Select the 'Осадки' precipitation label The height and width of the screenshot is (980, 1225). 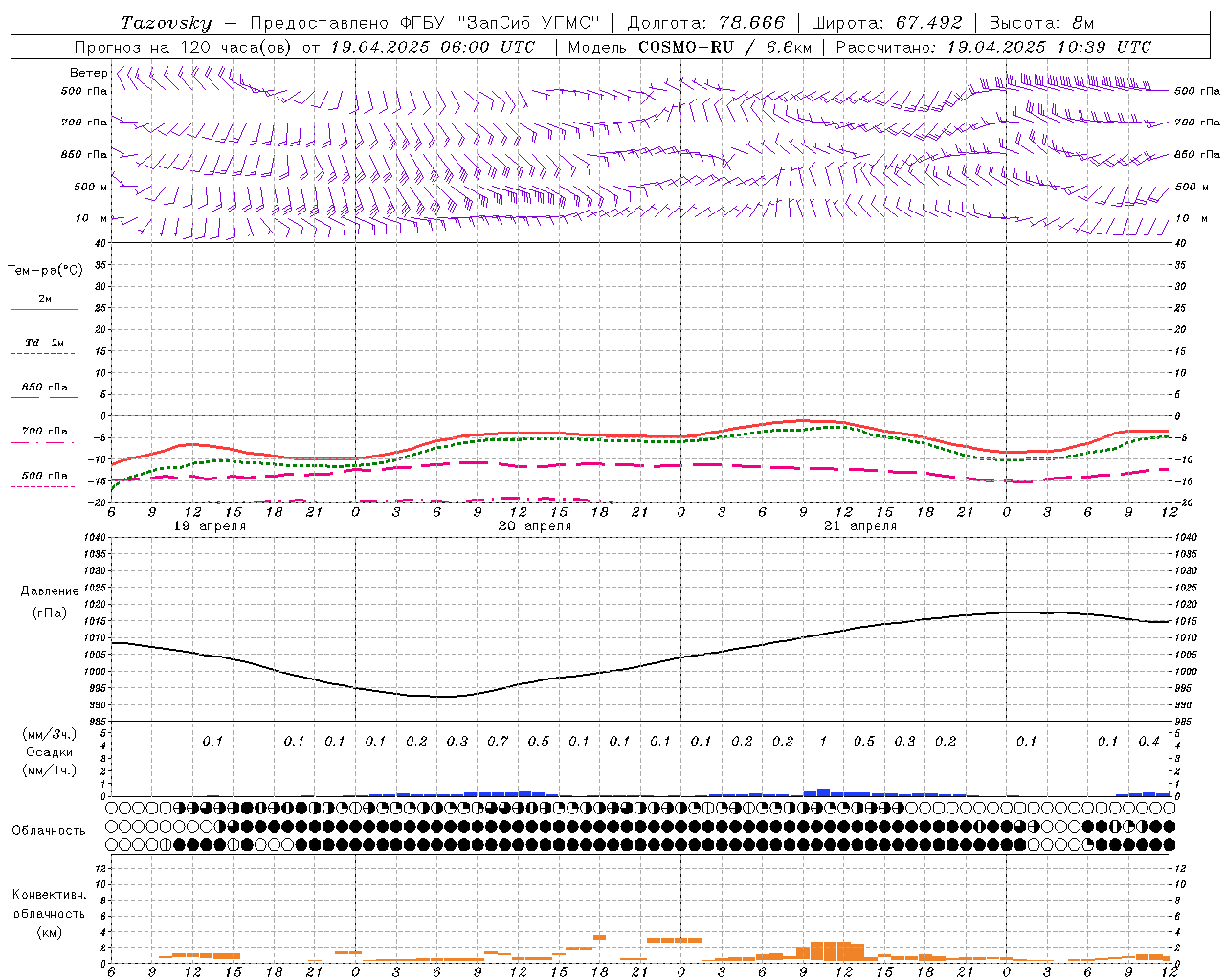coord(50,752)
